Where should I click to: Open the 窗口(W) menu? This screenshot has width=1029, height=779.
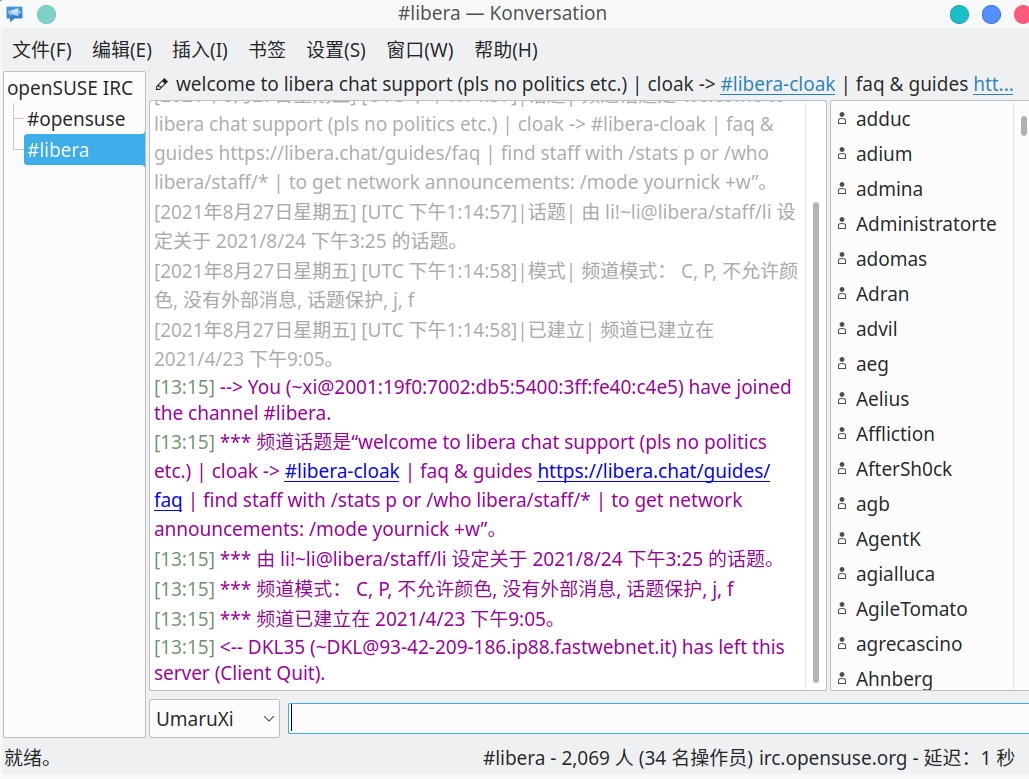(x=420, y=50)
